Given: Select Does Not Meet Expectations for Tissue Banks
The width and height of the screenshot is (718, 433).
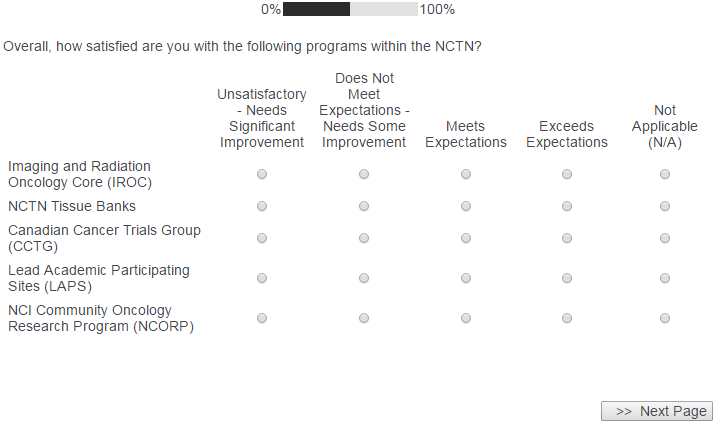Looking at the screenshot, I should [364, 206].
